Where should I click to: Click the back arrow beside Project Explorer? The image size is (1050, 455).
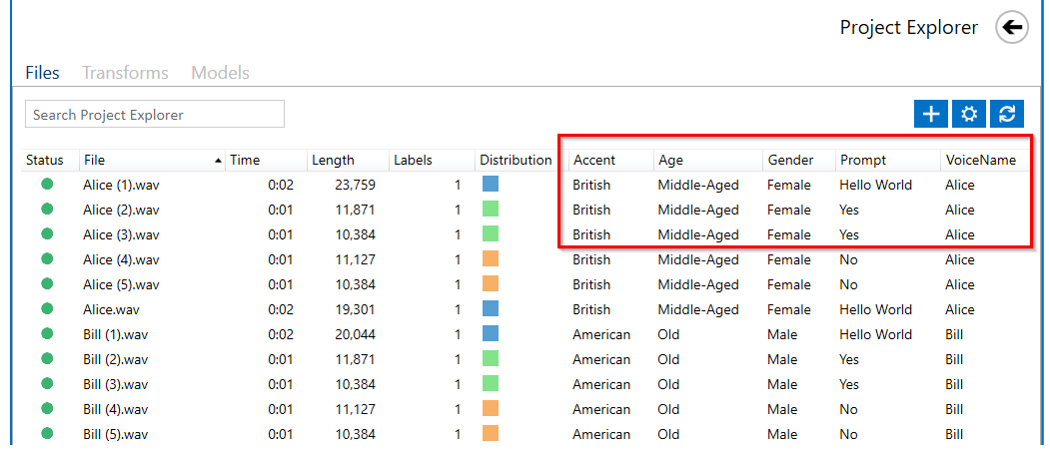1012,27
